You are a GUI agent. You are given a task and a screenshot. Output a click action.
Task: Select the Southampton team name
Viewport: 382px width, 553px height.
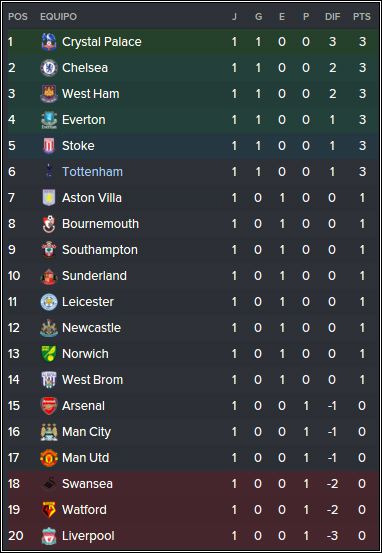click(x=100, y=250)
